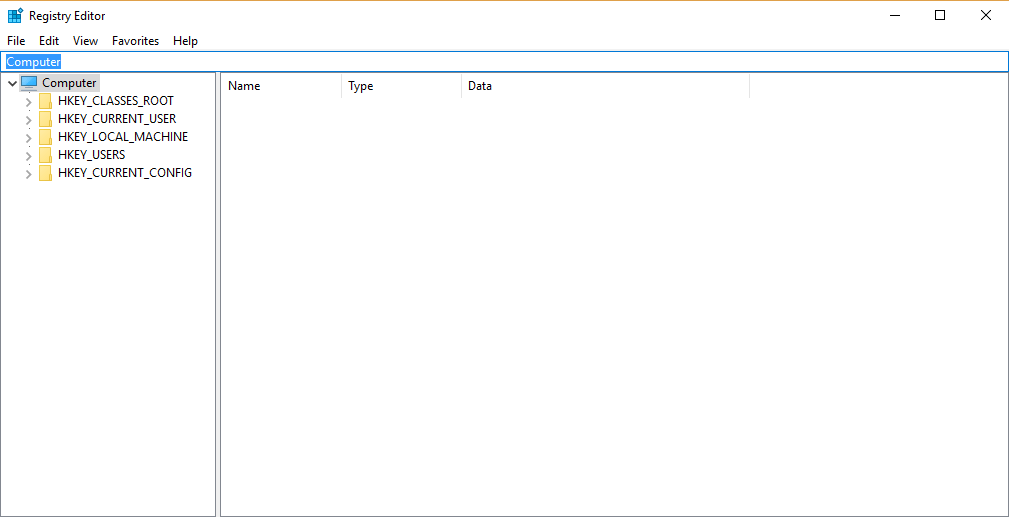Image resolution: width=1009 pixels, height=517 pixels.
Task: Collapse the Computer root node
Action: pyautogui.click(x=12, y=83)
